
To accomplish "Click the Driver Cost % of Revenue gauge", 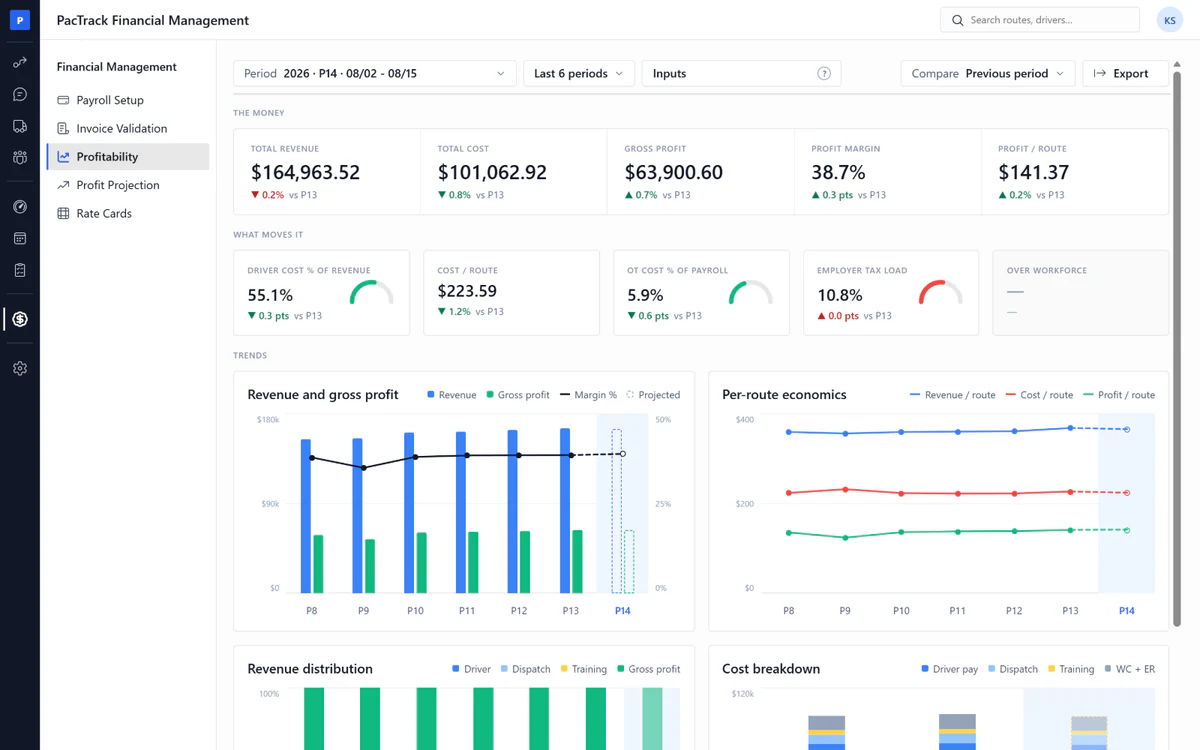I will (372, 293).
